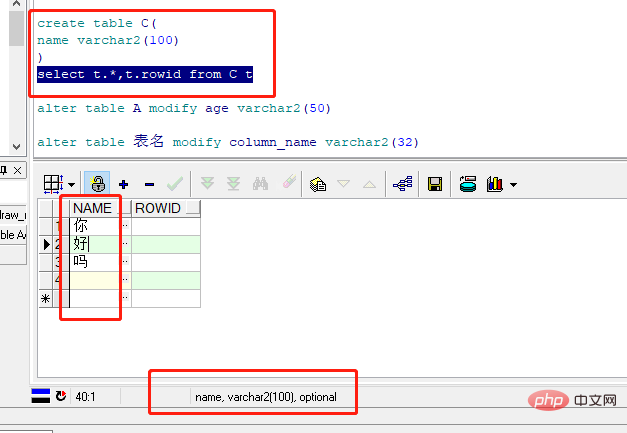Open the bar chart icon

pos(495,184)
